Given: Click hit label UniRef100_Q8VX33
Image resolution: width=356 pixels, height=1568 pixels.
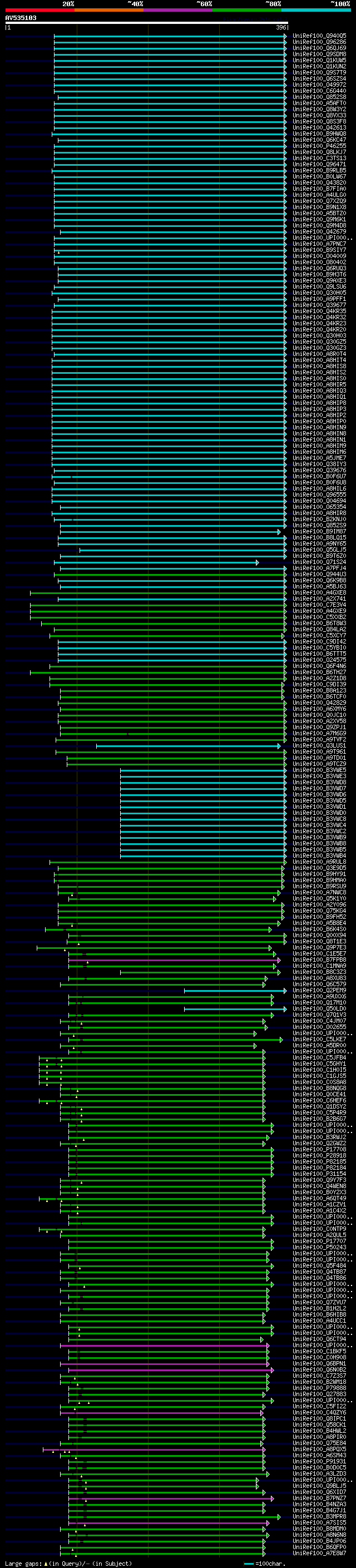Looking at the screenshot, I should 319,116.
